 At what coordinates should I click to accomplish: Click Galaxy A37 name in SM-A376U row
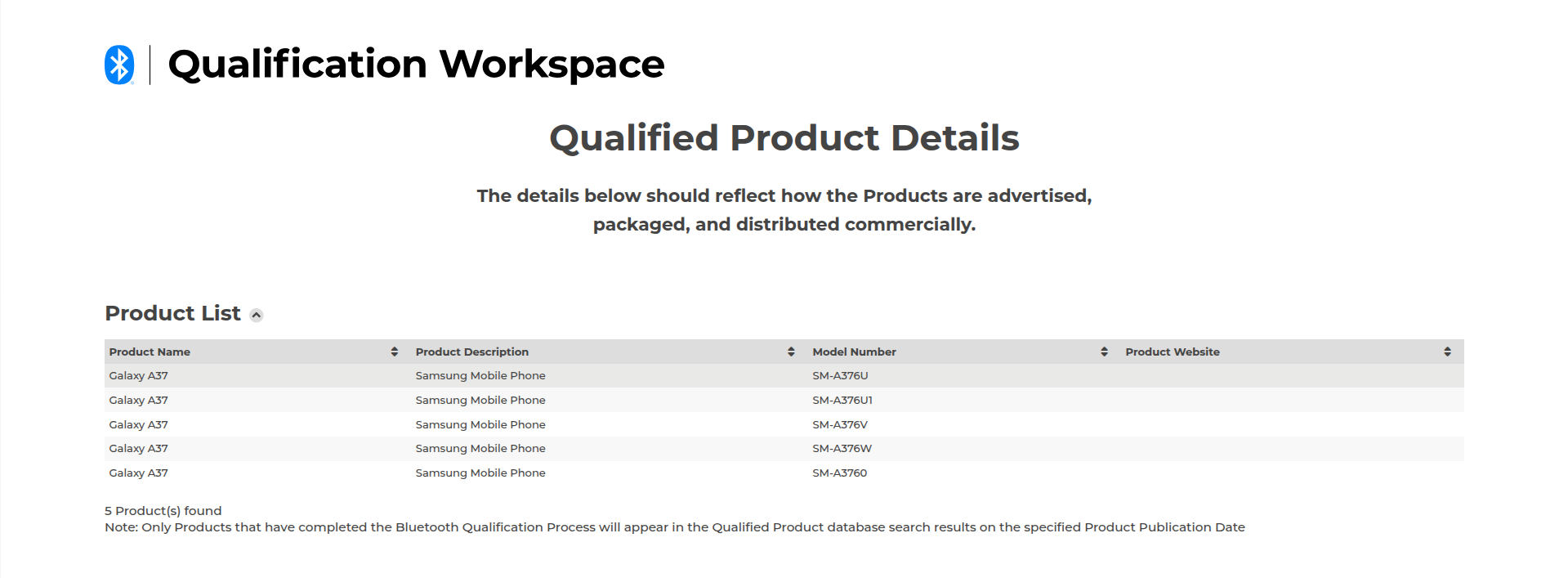point(138,376)
